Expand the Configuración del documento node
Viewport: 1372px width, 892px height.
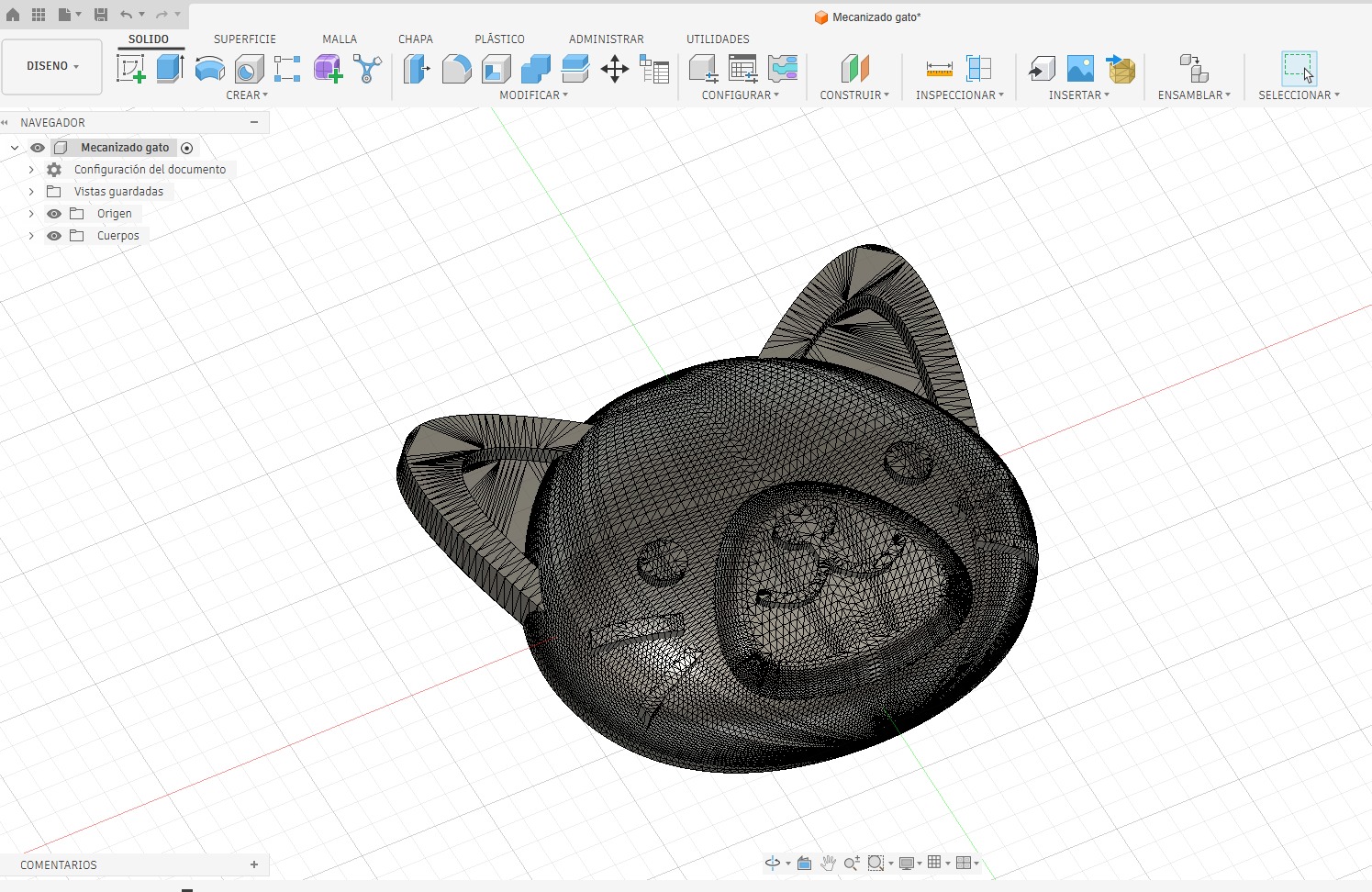click(31, 170)
